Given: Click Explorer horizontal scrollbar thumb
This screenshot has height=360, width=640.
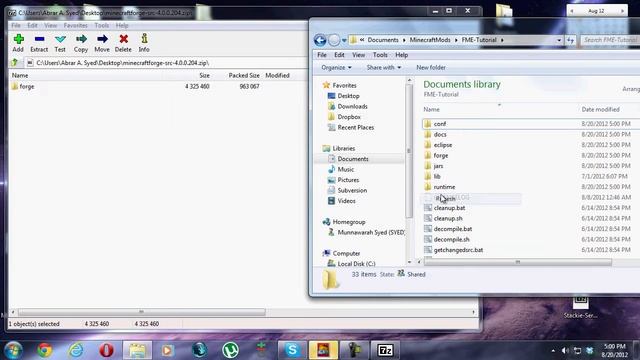Looking at the screenshot, I should 518,262.
